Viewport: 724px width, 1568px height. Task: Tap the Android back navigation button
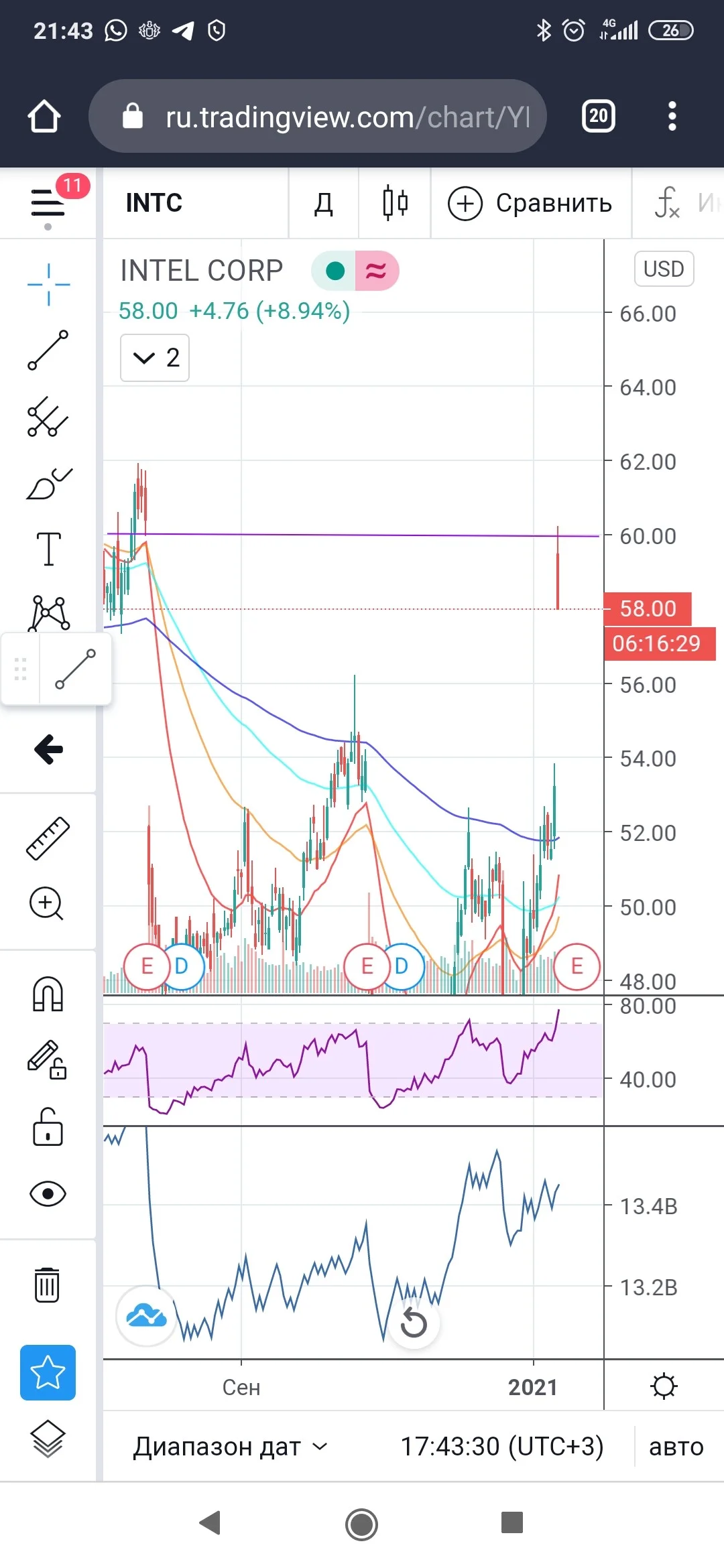pyautogui.click(x=210, y=1522)
